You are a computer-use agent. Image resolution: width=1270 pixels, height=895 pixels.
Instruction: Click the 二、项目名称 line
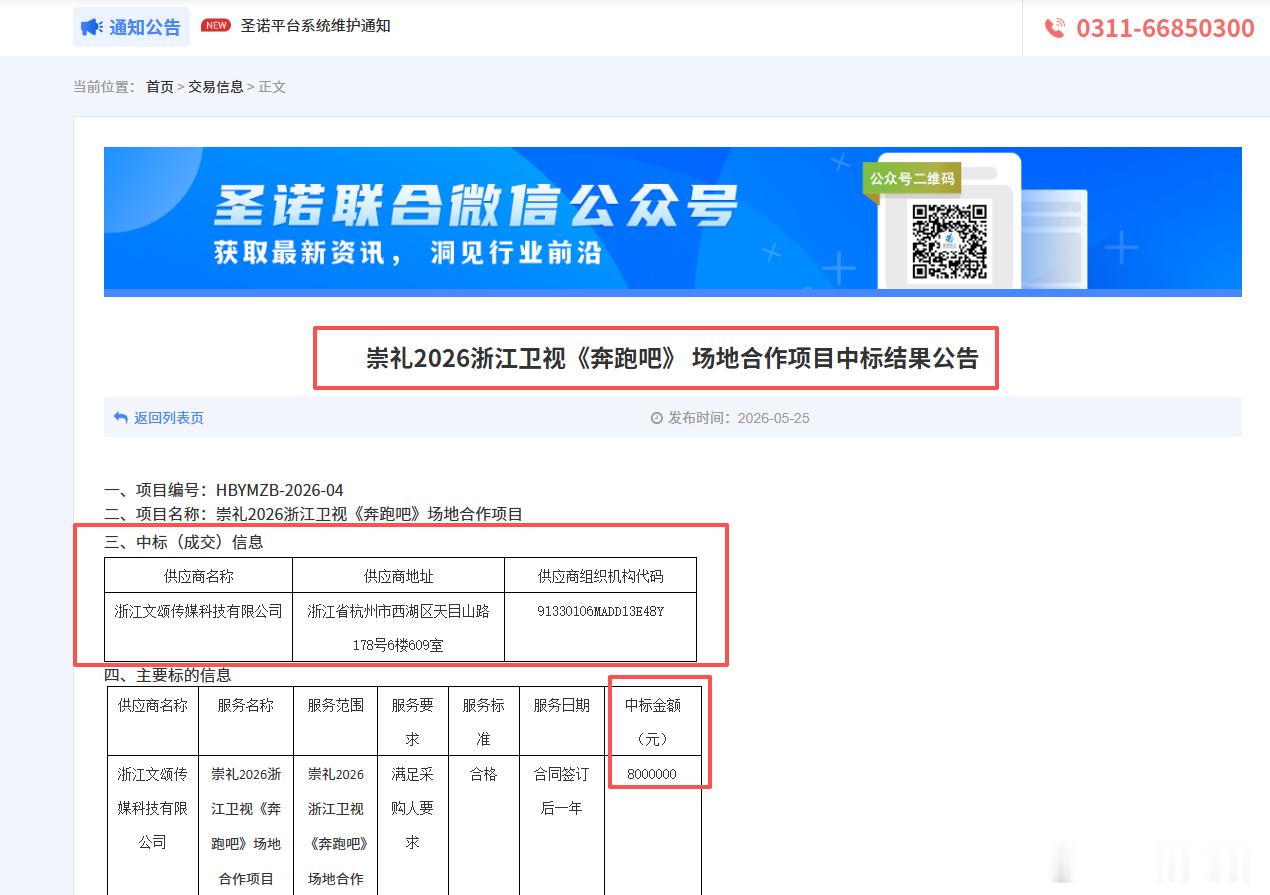tap(314, 514)
